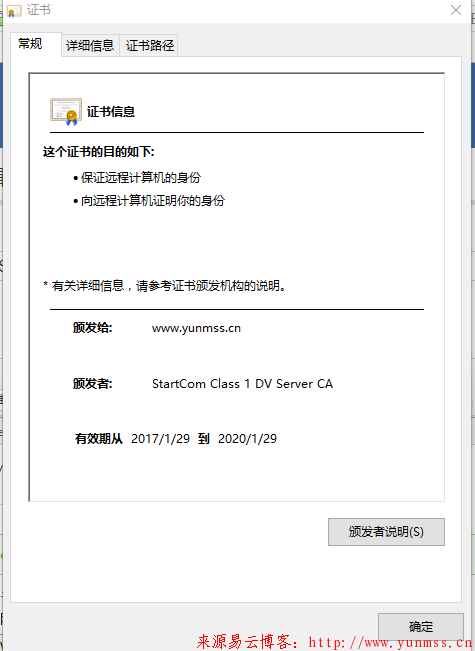Click the red watermark URL at bottom

[391, 642]
